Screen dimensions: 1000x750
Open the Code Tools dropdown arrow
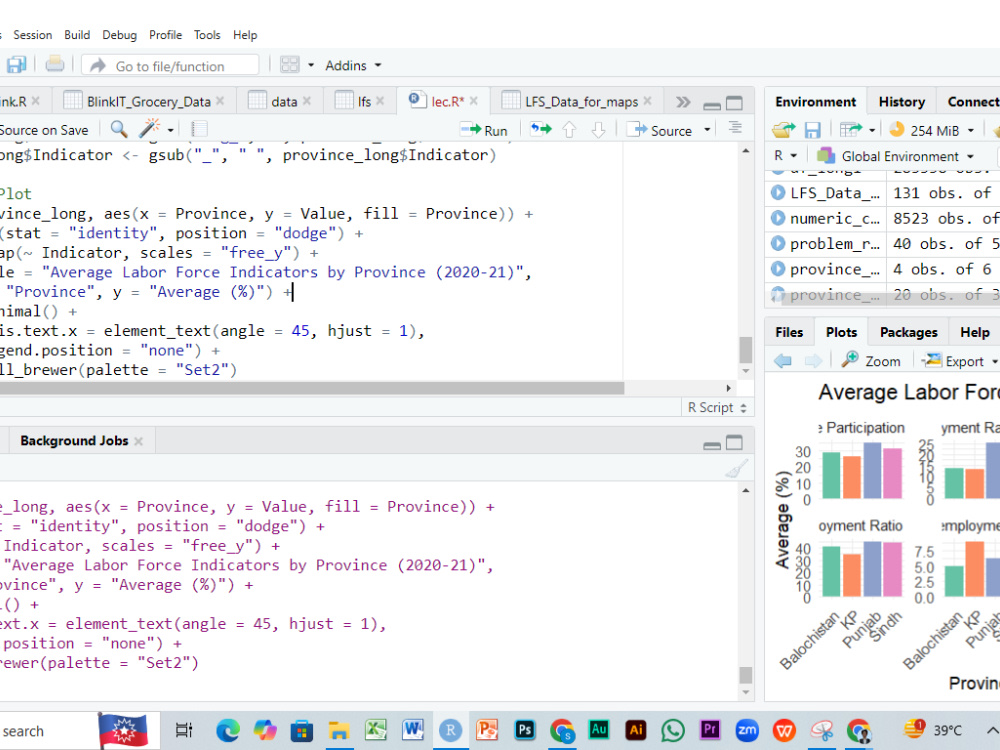coord(171,130)
